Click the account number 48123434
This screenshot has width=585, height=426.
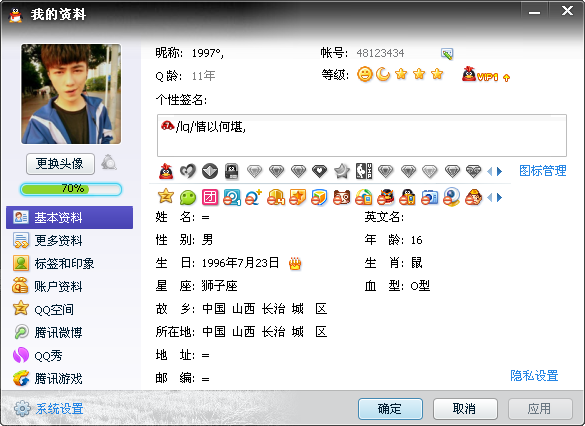click(380, 54)
